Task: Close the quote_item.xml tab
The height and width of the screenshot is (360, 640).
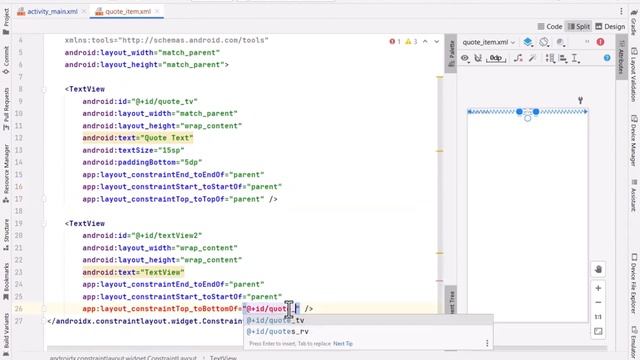Action: pyautogui.click(x=157, y=11)
